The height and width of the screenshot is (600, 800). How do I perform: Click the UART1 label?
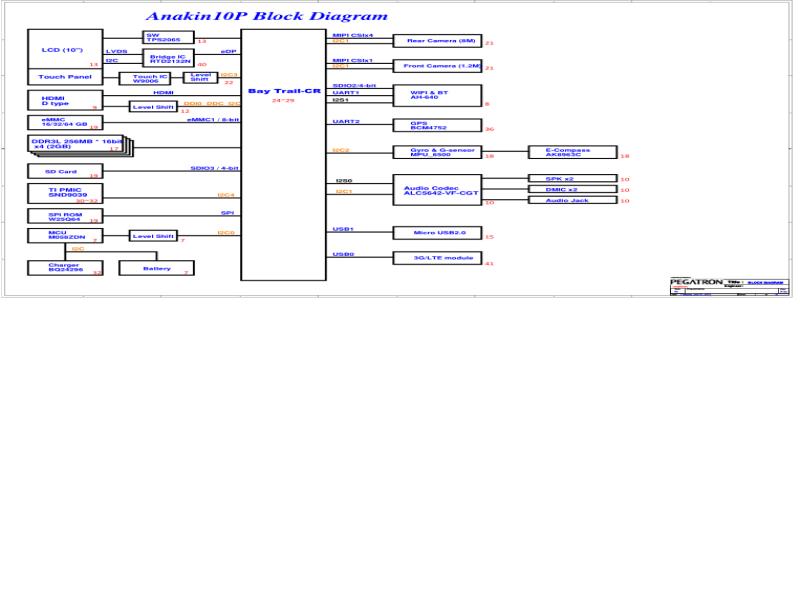(345, 93)
